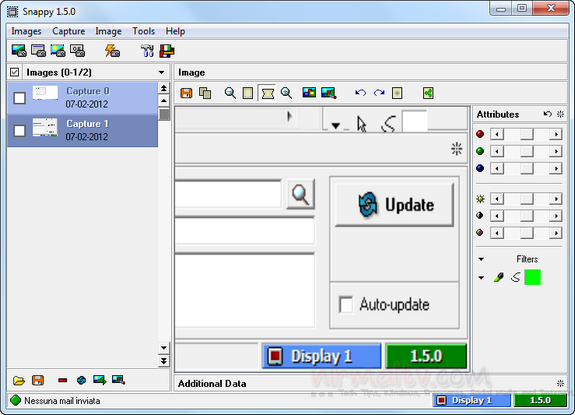575x415 pixels.
Task: Select the pen tool in Filters section
Action: 498,277
